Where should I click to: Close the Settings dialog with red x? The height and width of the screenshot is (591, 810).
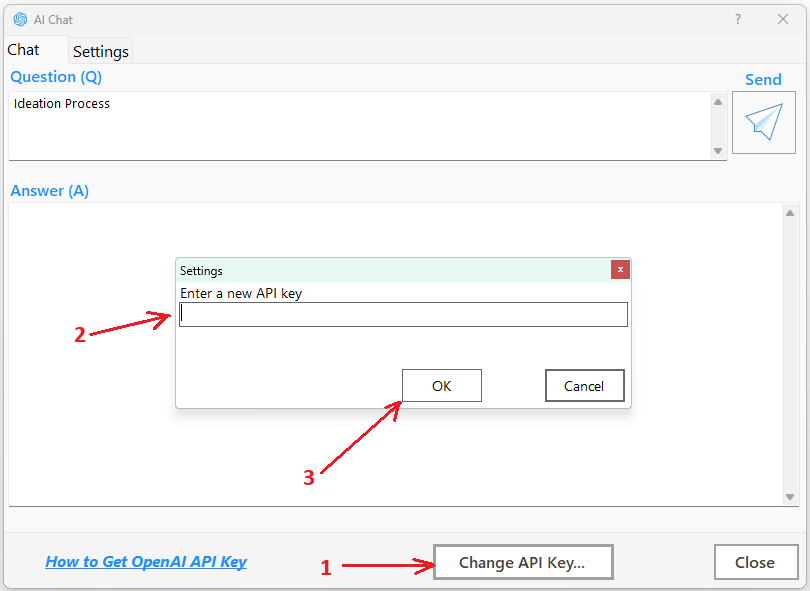[620, 270]
